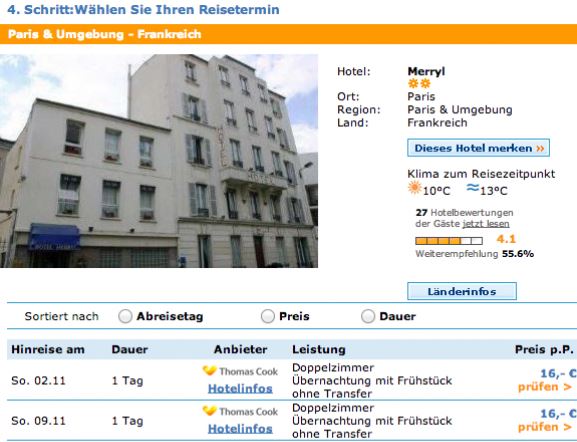Click the 'Leistung' column header

click(x=319, y=349)
